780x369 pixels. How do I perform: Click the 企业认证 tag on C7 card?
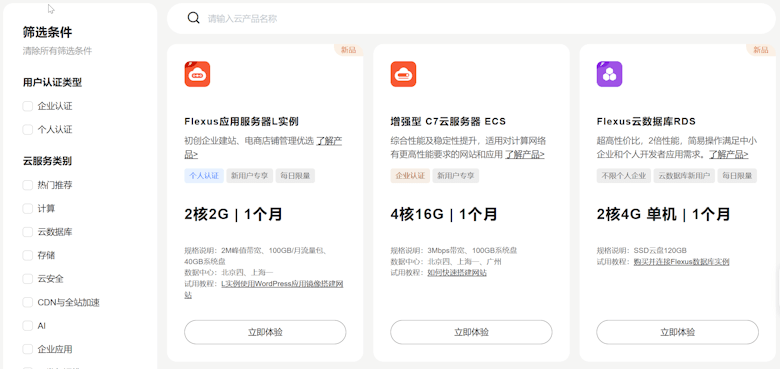410,176
